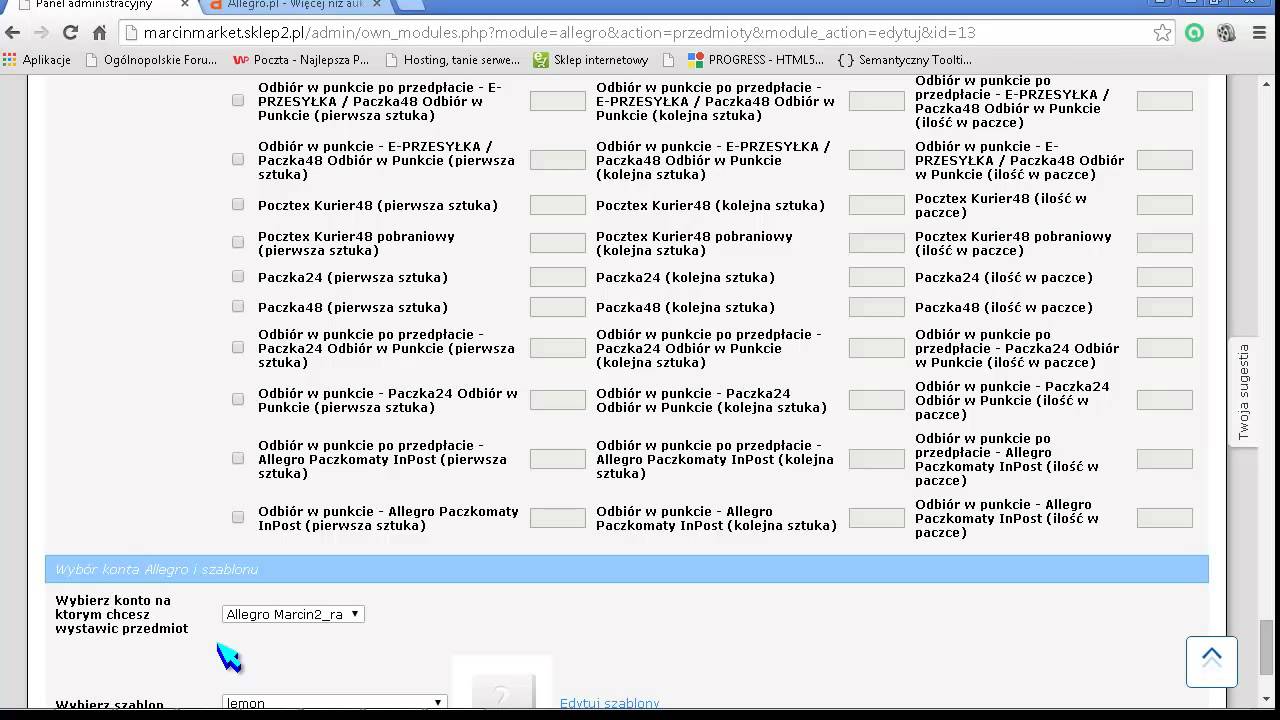Open the Twoja sugestia side tab
1280x720 pixels.
[x=1244, y=392]
